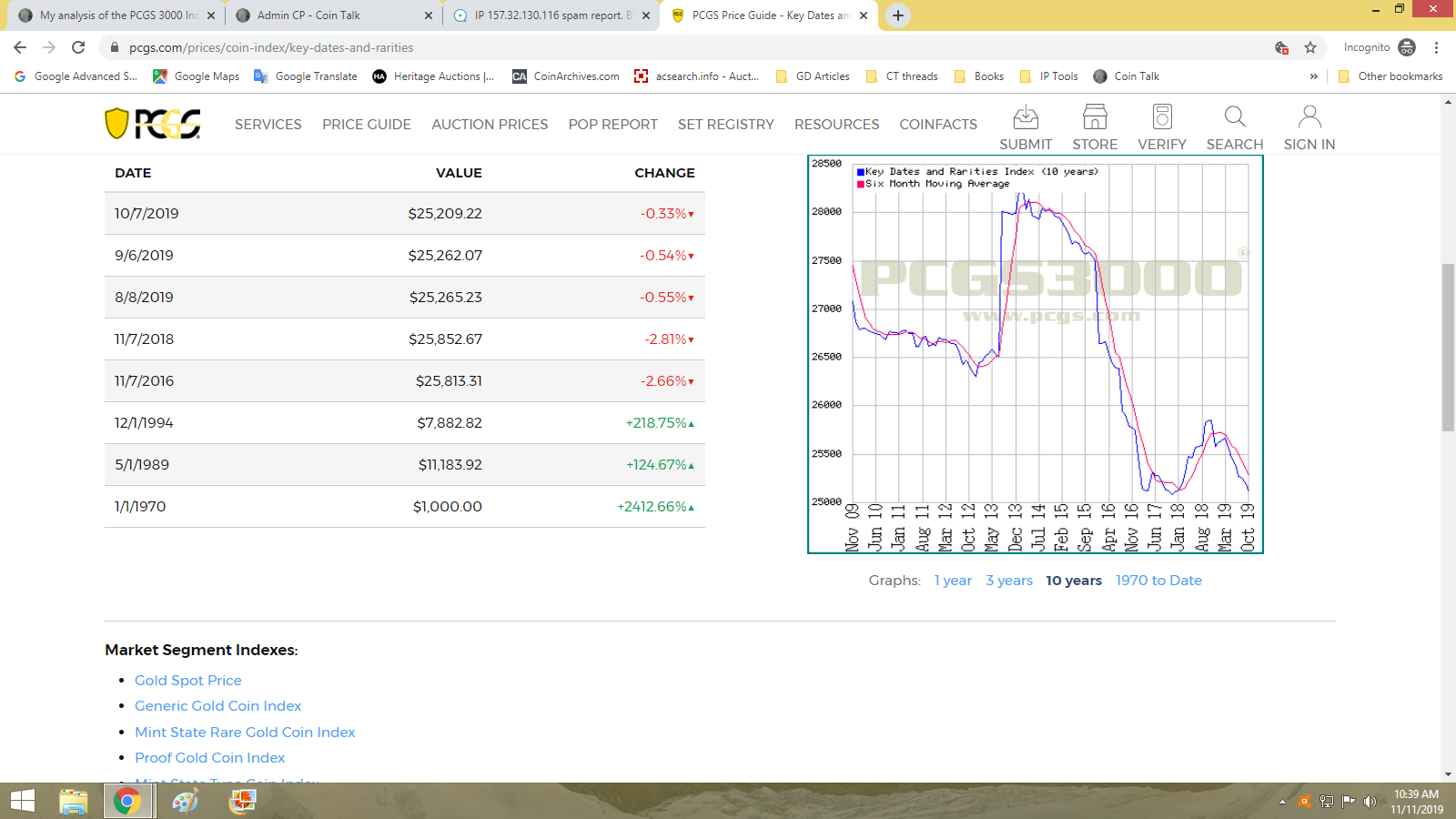Open Gold Spot Price index
This screenshot has width=1456, height=819.
[x=188, y=681]
